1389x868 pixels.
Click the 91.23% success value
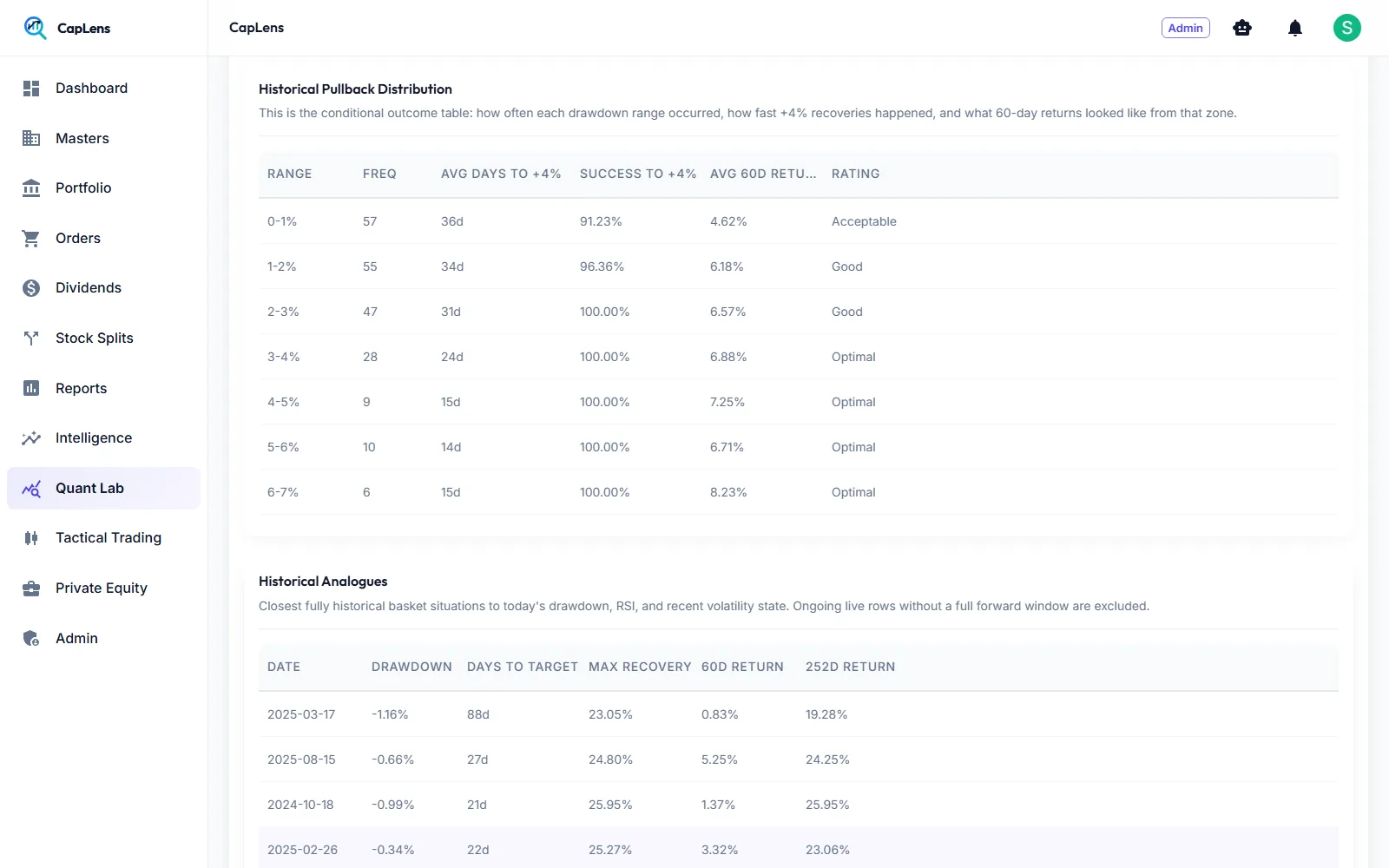click(601, 221)
